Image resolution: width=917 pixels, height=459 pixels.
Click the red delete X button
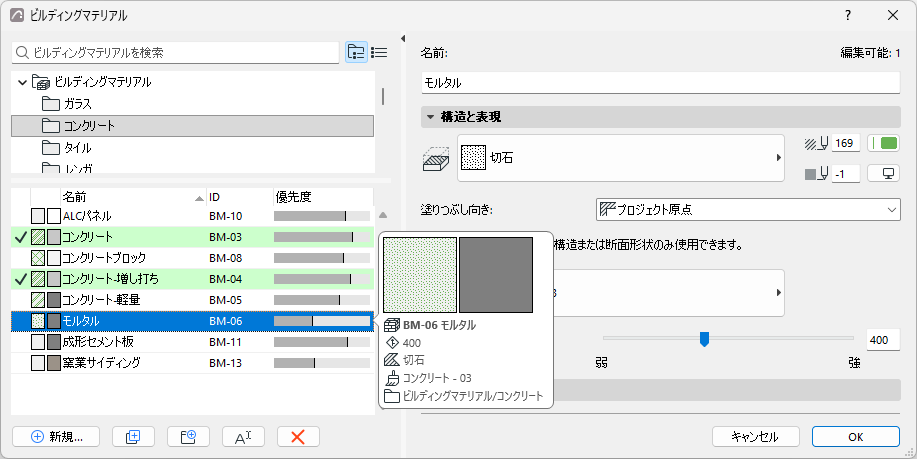[298, 437]
